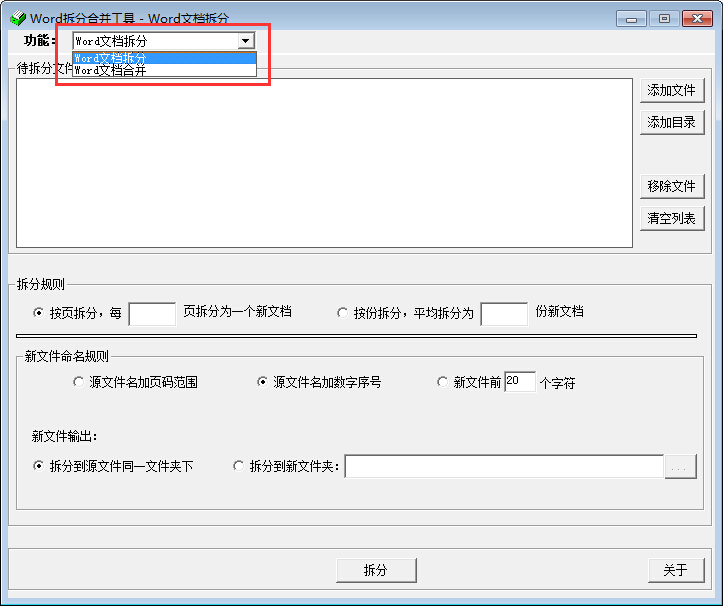Select the 按份拆分 radio button

coord(342,313)
